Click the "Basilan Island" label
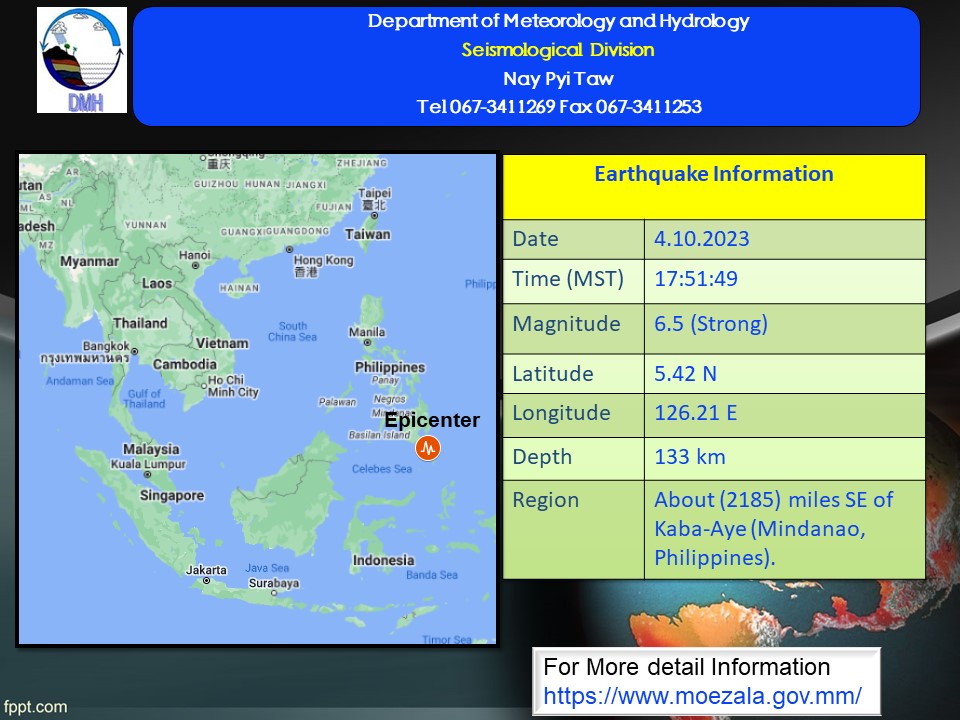 pos(379,435)
